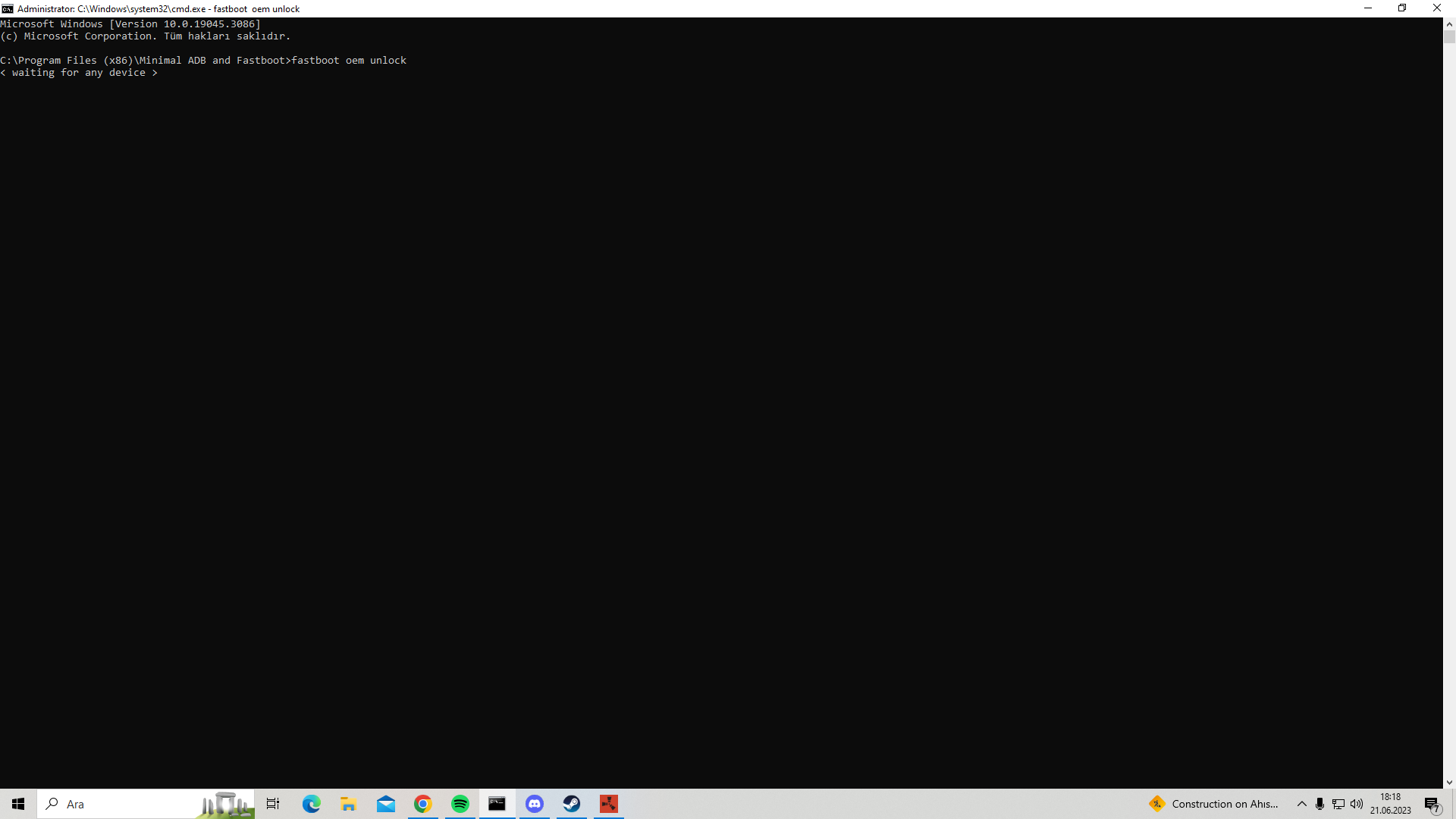Switch to Google Chrome on the taskbar

[x=422, y=804]
